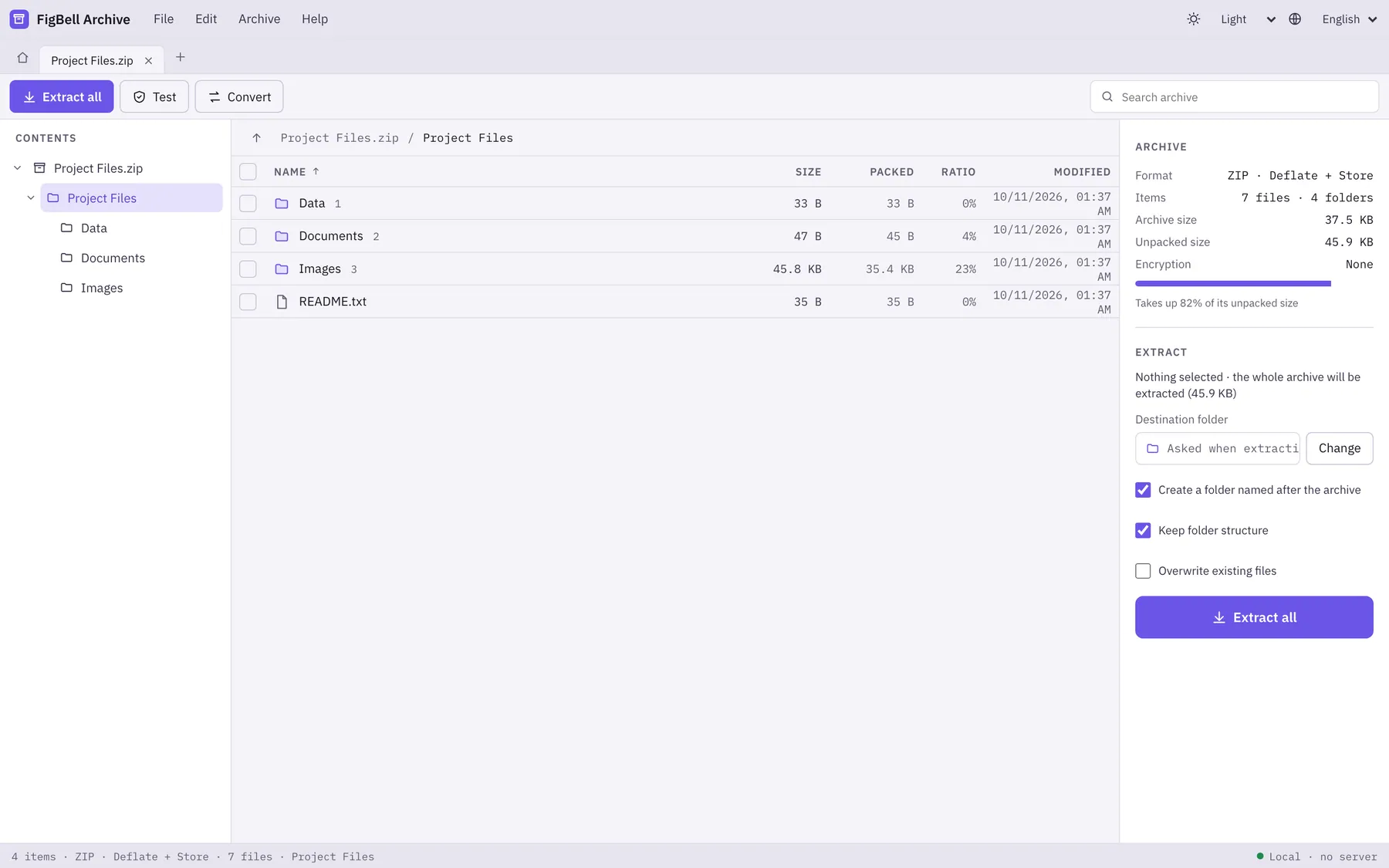
Task: Go to the home tab icon
Action: [x=22, y=58]
